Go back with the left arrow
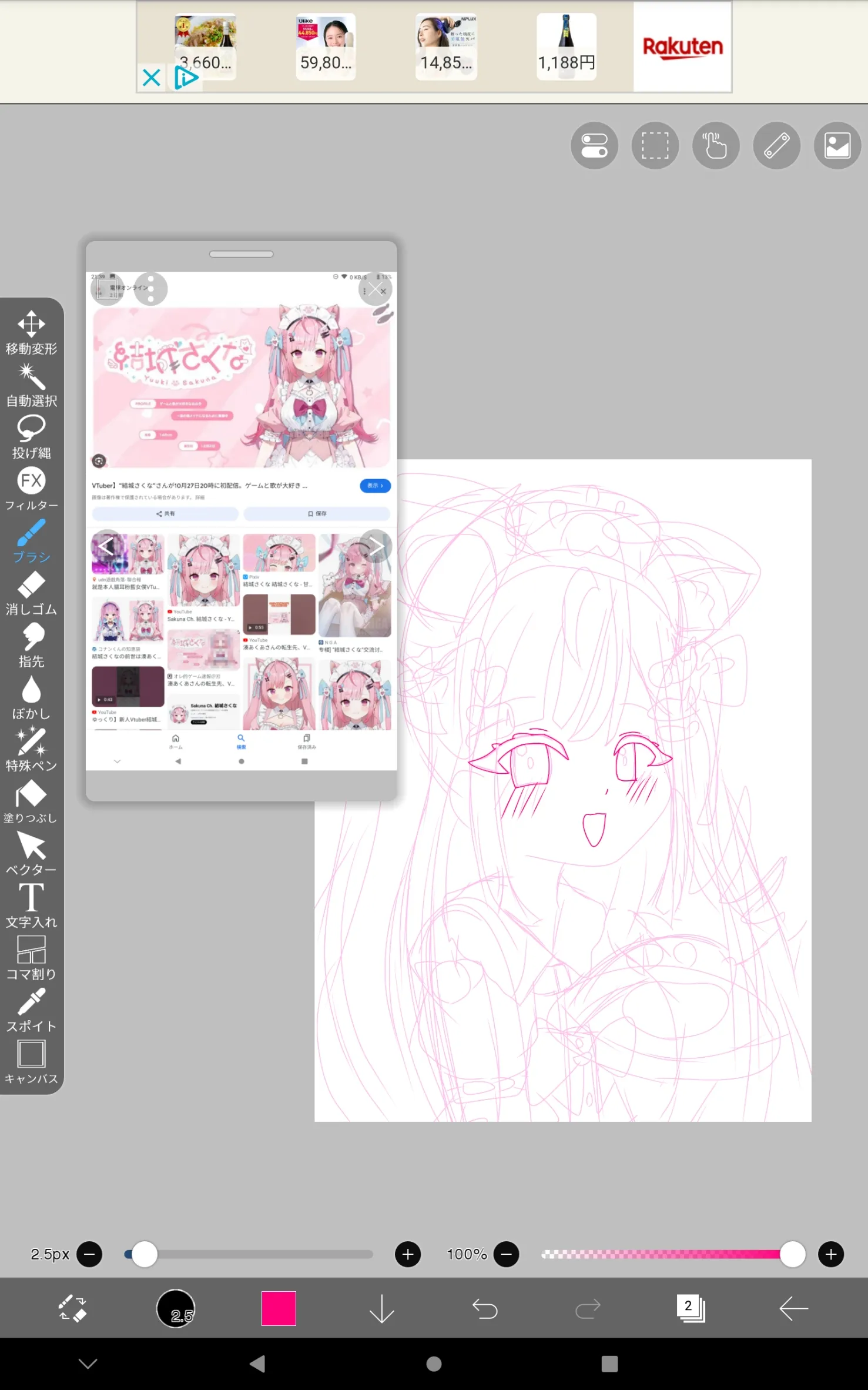868x1390 pixels. (x=794, y=1309)
